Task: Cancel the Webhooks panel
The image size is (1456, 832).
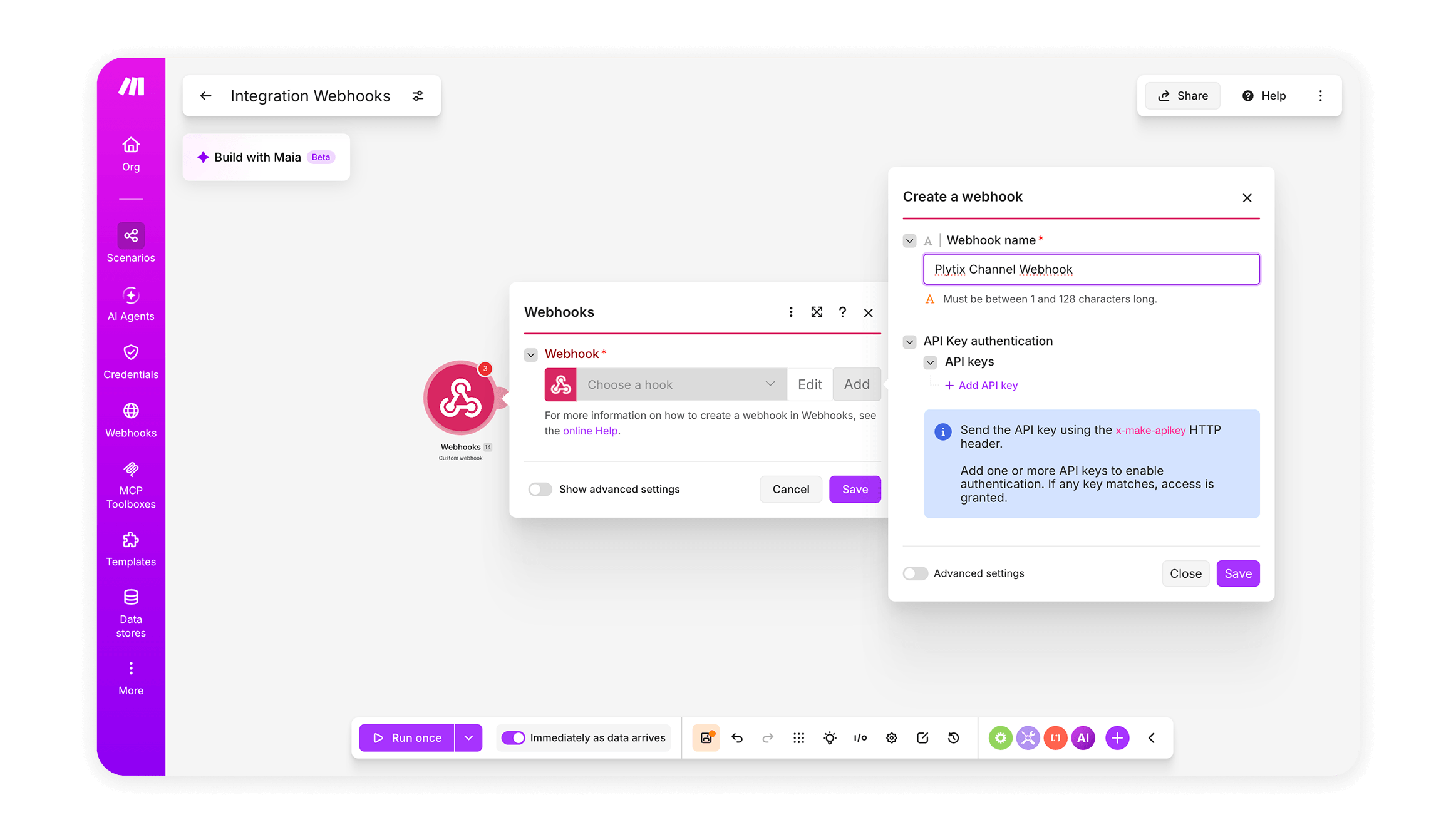Action: tap(791, 489)
